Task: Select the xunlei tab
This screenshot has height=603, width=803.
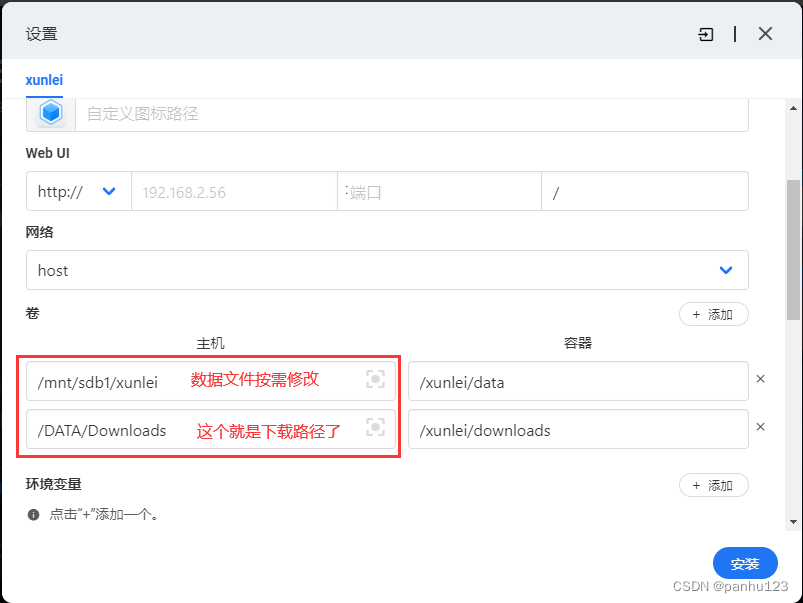Action: point(44,80)
